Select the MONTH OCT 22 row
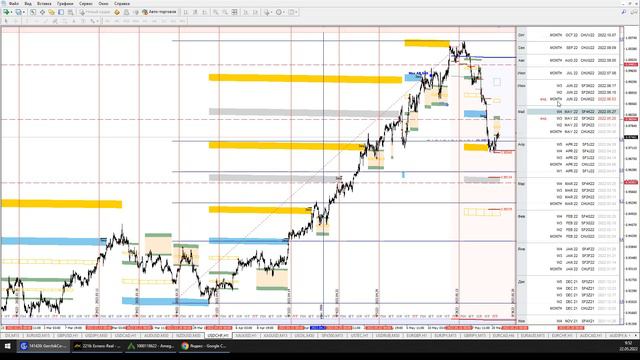 click(x=573, y=35)
